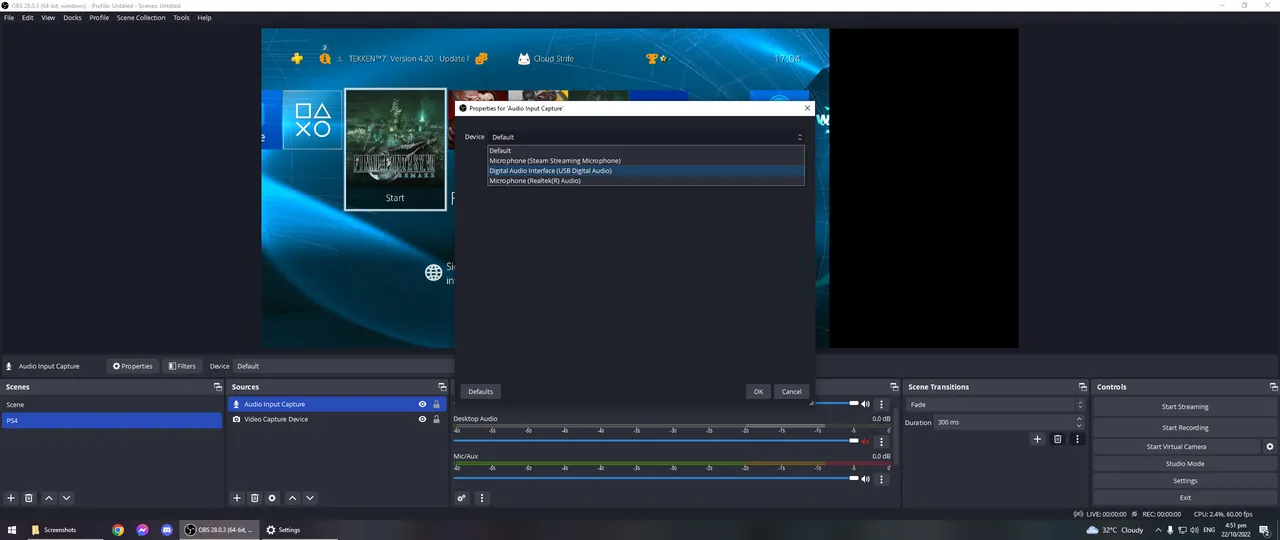The image size is (1280, 540).
Task: Open source properties gear in Sources toolbar
Action: coord(272,498)
